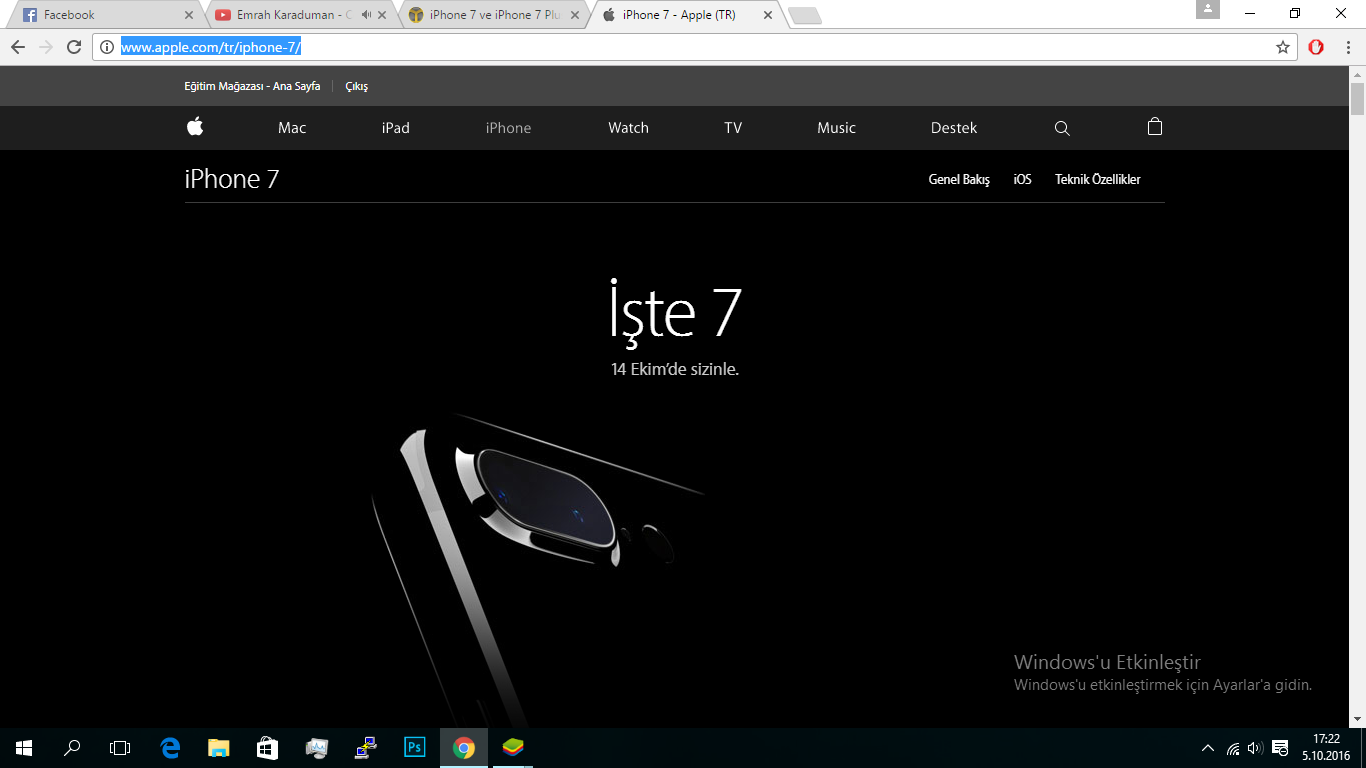
Task: Open Windows taskbar search
Action: tap(72, 747)
